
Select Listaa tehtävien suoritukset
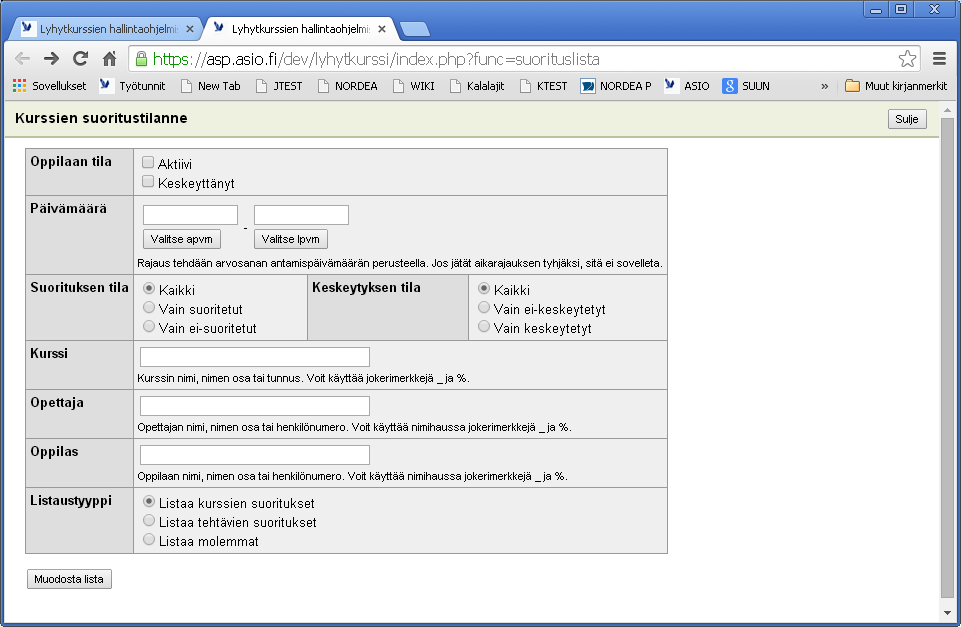[x=149, y=521]
